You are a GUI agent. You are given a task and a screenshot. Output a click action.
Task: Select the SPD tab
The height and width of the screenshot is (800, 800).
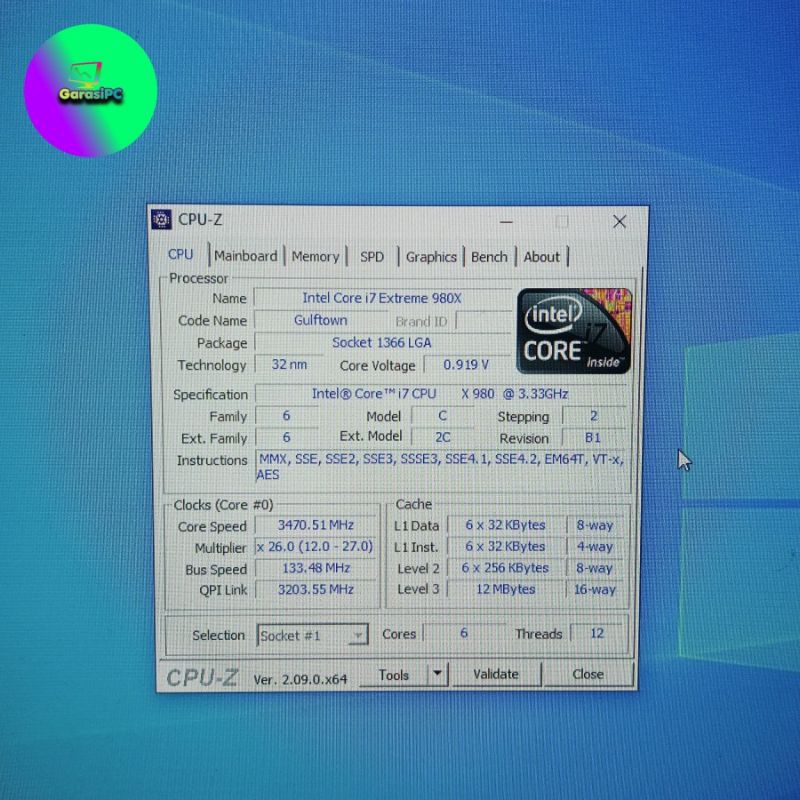pyautogui.click(x=372, y=257)
